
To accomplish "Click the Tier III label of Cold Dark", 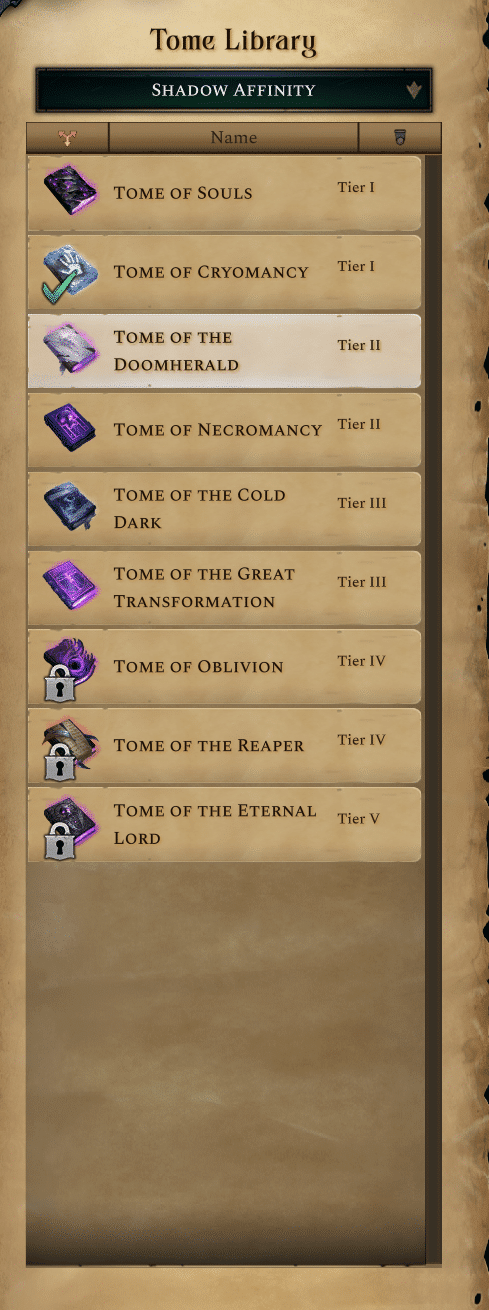I will [362, 503].
